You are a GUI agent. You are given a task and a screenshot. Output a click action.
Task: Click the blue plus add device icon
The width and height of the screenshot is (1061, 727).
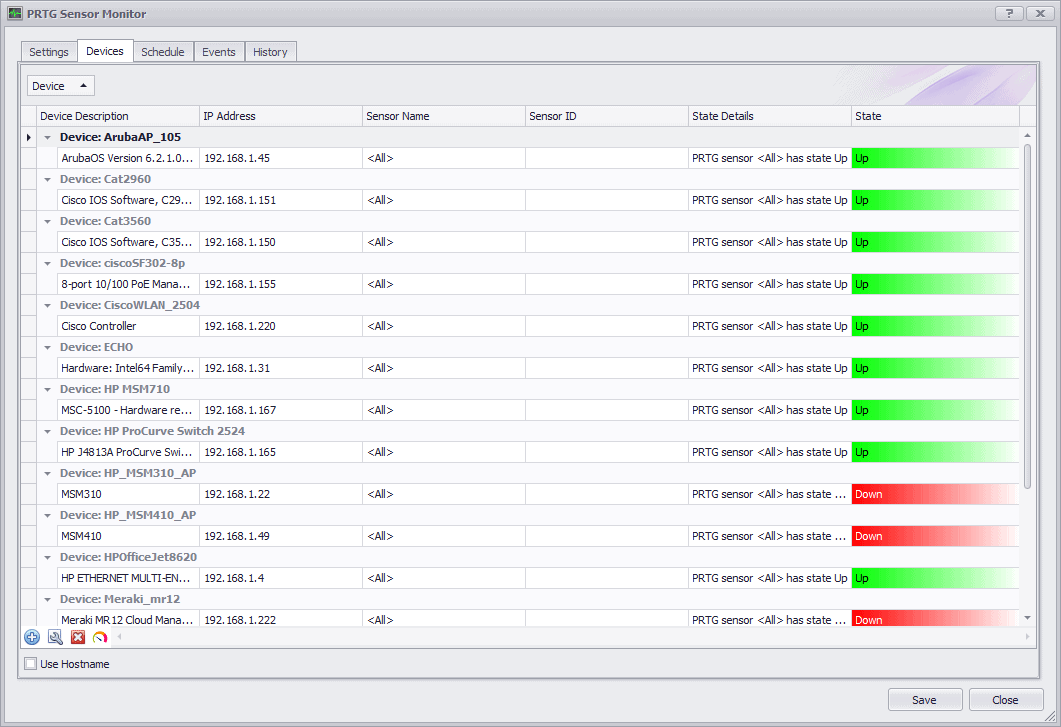point(32,637)
